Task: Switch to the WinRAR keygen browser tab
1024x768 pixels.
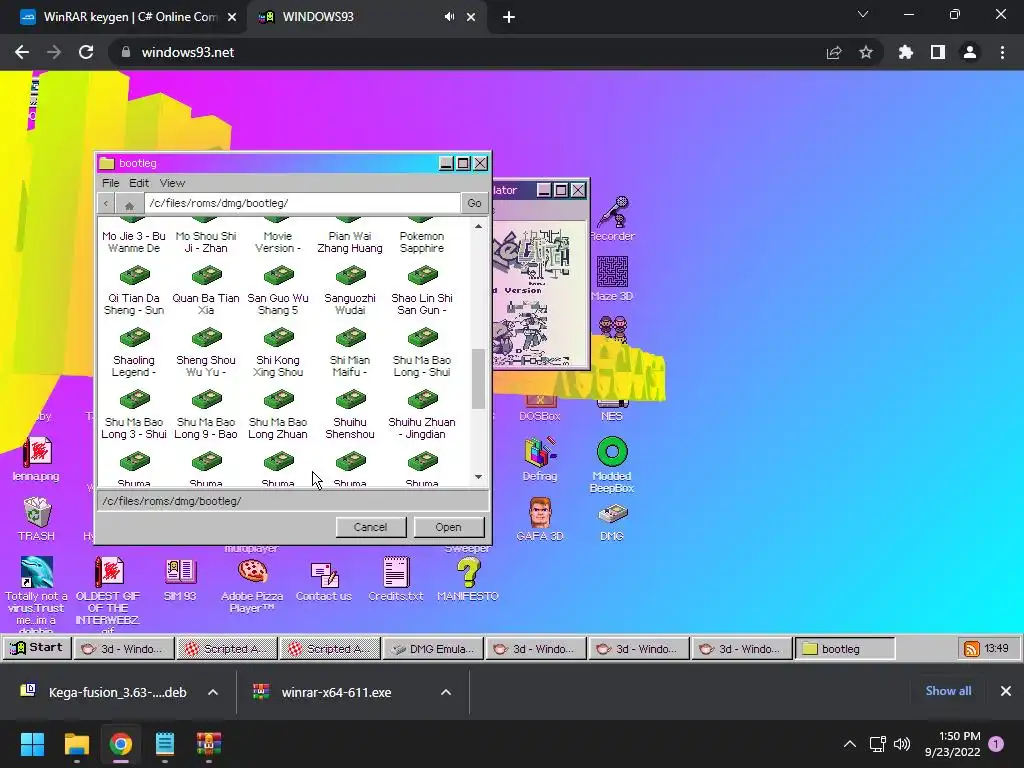Action: coord(129,17)
